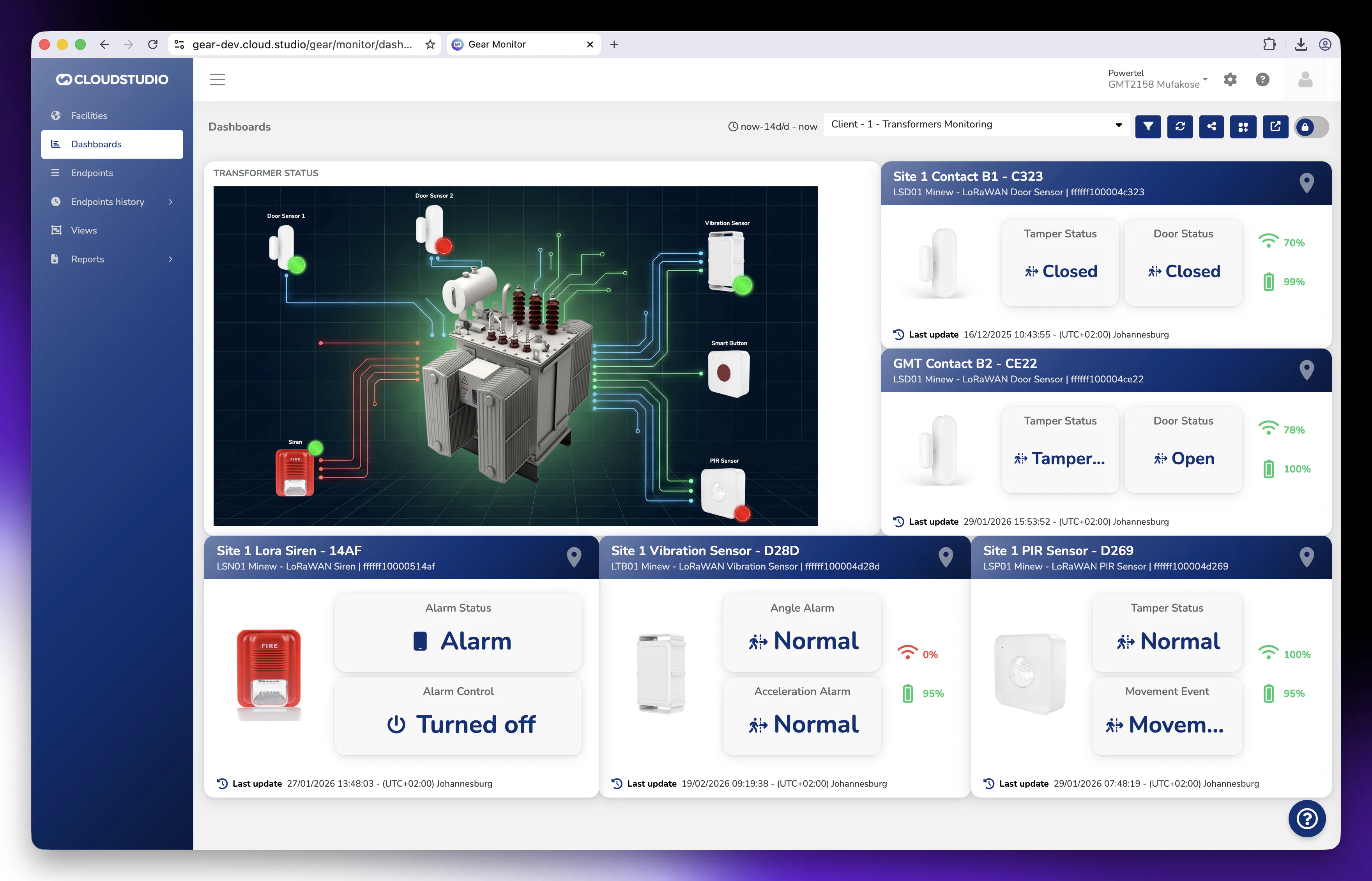Open browser downloads icon
Image resolution: width=1372 pixels, height=881 pixels.
click(x=1301, y=44)
